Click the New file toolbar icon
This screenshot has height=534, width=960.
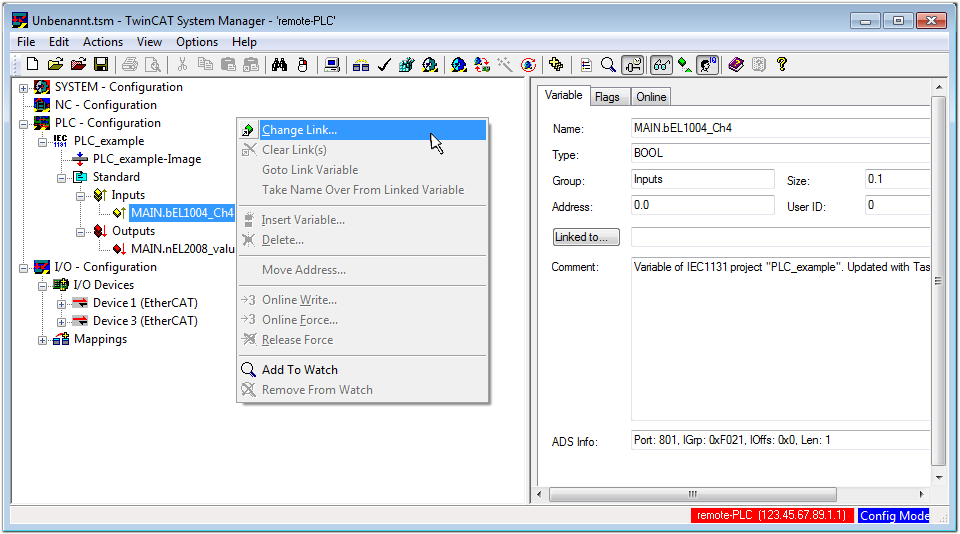coord(32,65)
